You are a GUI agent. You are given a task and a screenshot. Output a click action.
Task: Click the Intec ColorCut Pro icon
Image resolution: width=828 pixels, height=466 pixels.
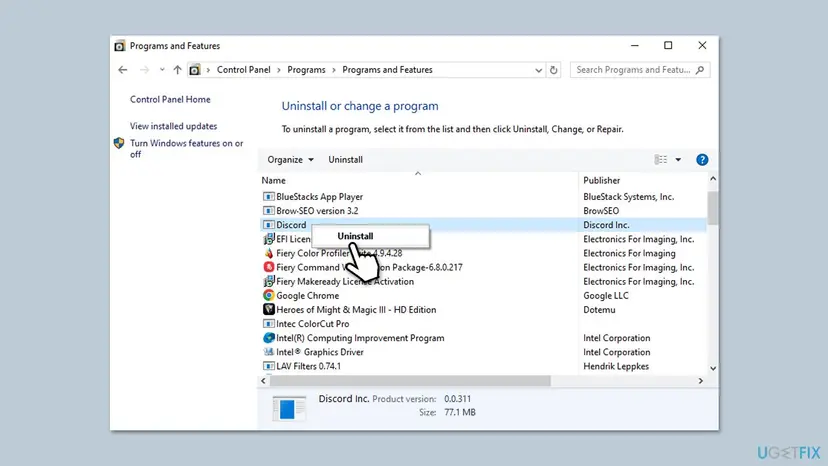coord(268,324)
